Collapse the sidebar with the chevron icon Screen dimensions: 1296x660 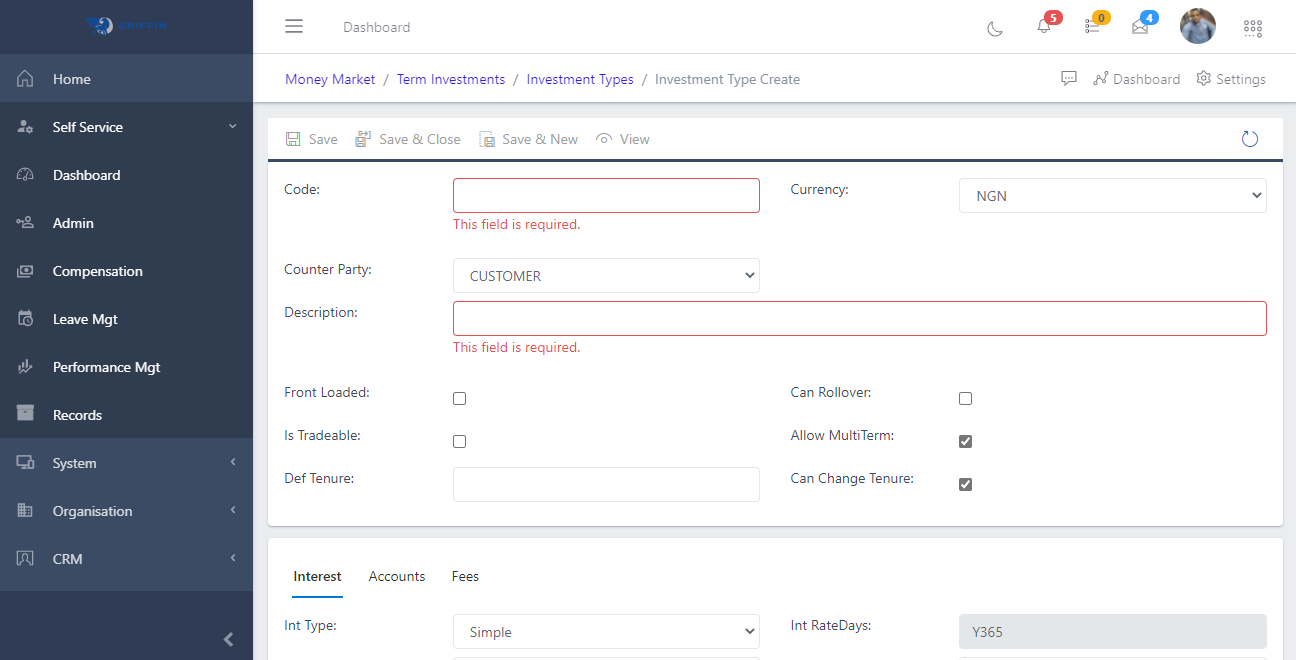click(227, 639)
